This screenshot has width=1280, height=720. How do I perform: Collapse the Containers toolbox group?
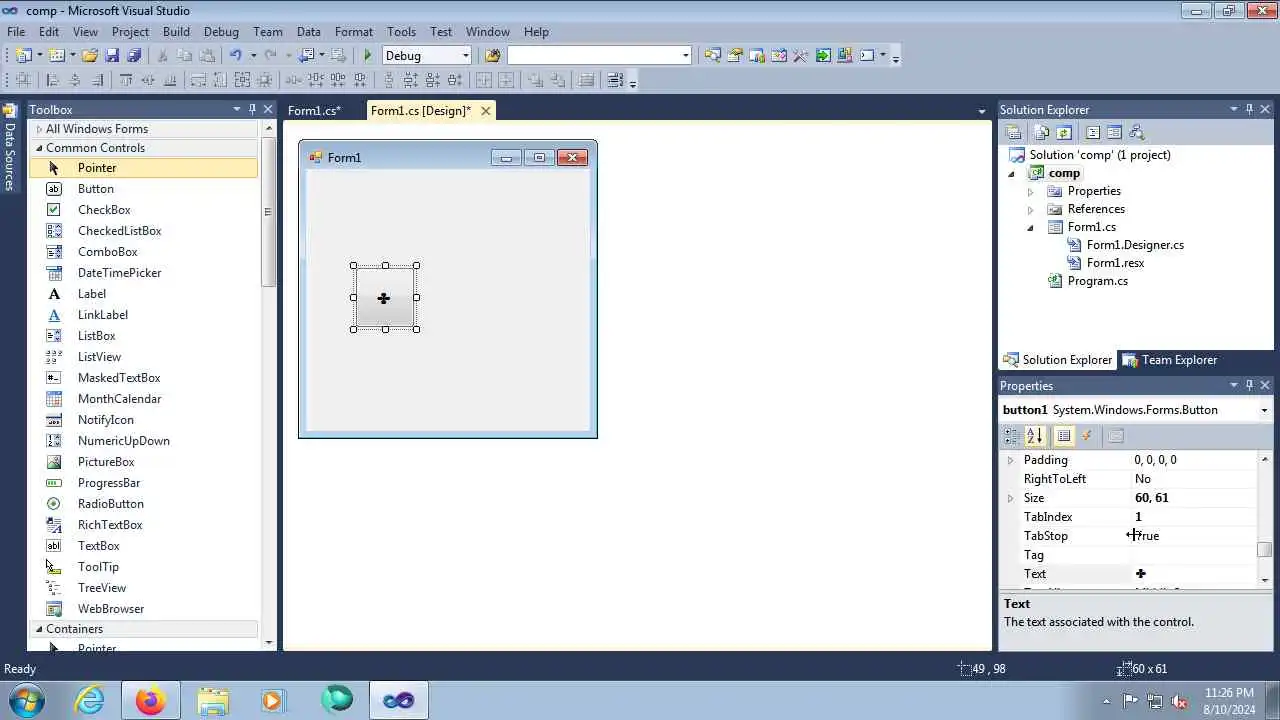click(x=39, y=629)
